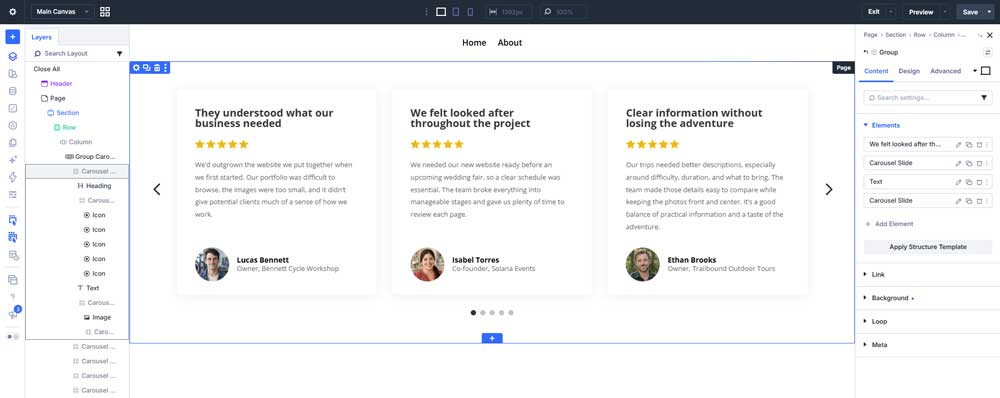
Task: Select the Layers panel tab
Action: tap(41, 37)
